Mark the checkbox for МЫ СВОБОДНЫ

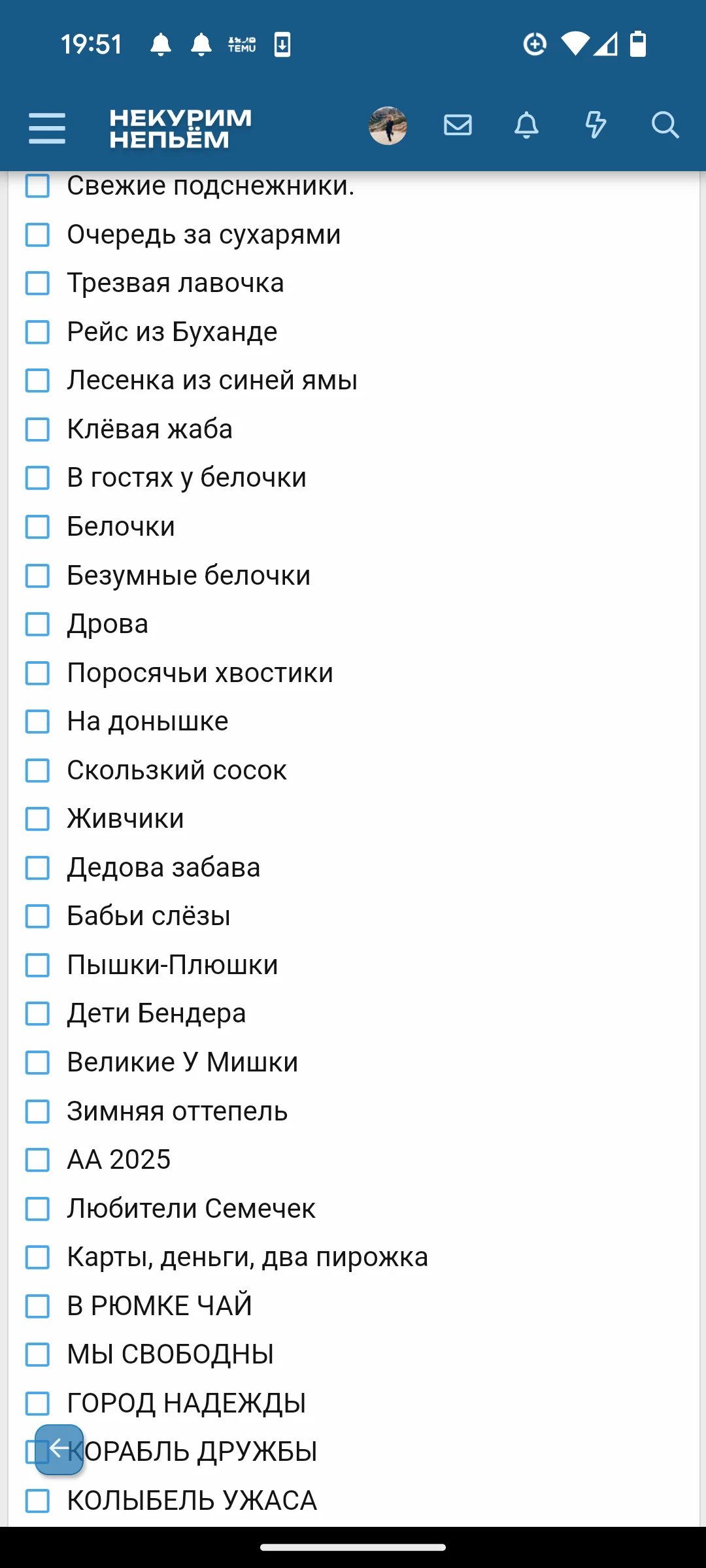click(37, 1354)
